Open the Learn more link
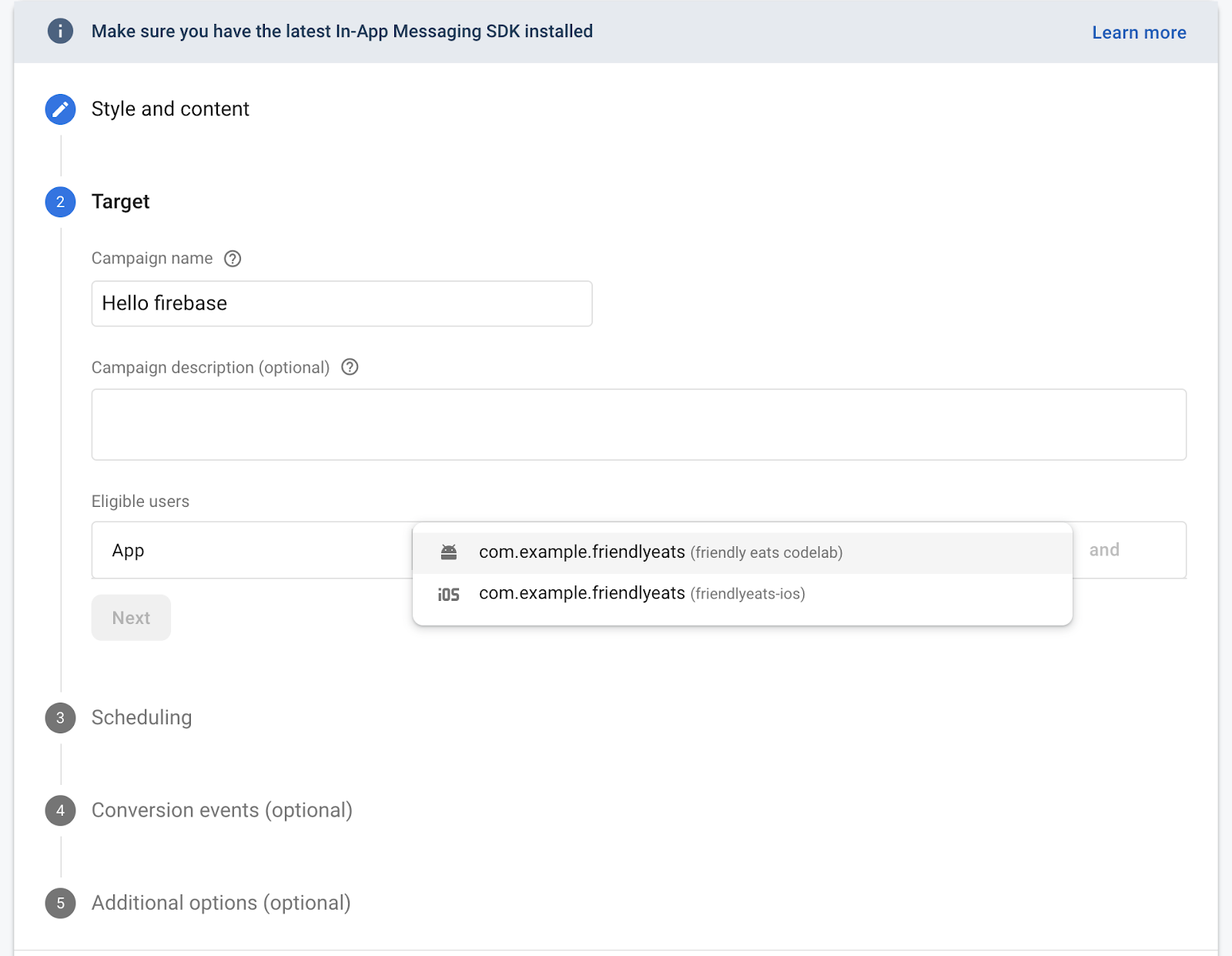The height and width of the screenshot is (956, 1232). [x=1139, y=32]
